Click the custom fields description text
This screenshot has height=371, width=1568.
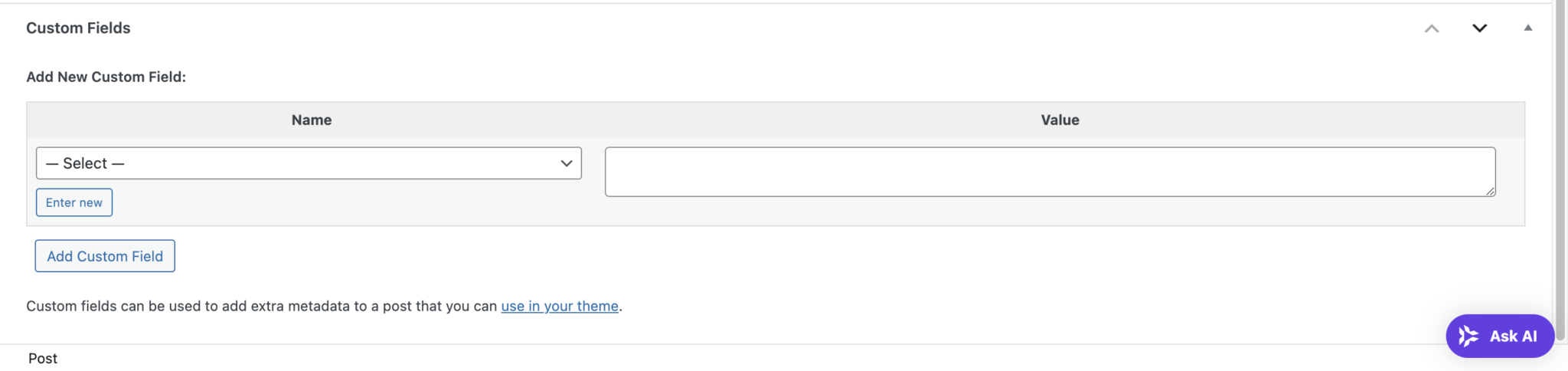[260, 306]
